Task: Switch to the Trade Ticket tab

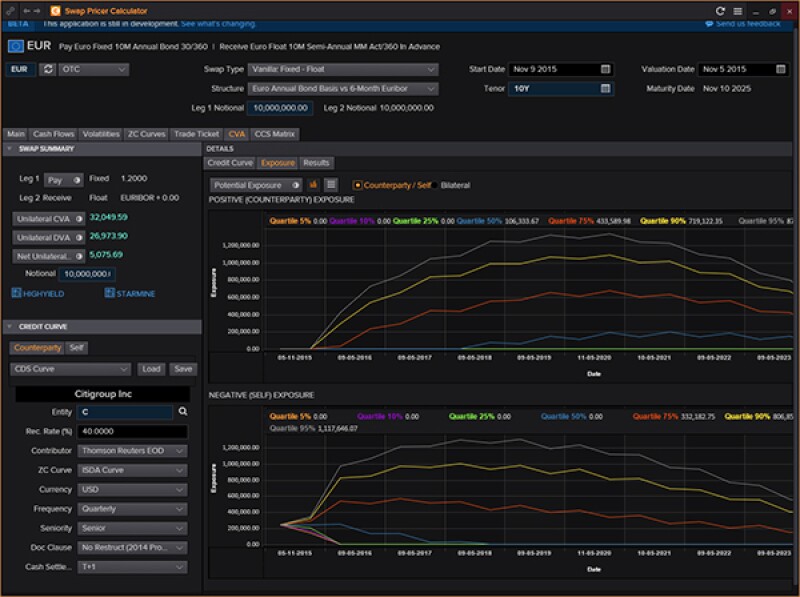Action: 196,134
